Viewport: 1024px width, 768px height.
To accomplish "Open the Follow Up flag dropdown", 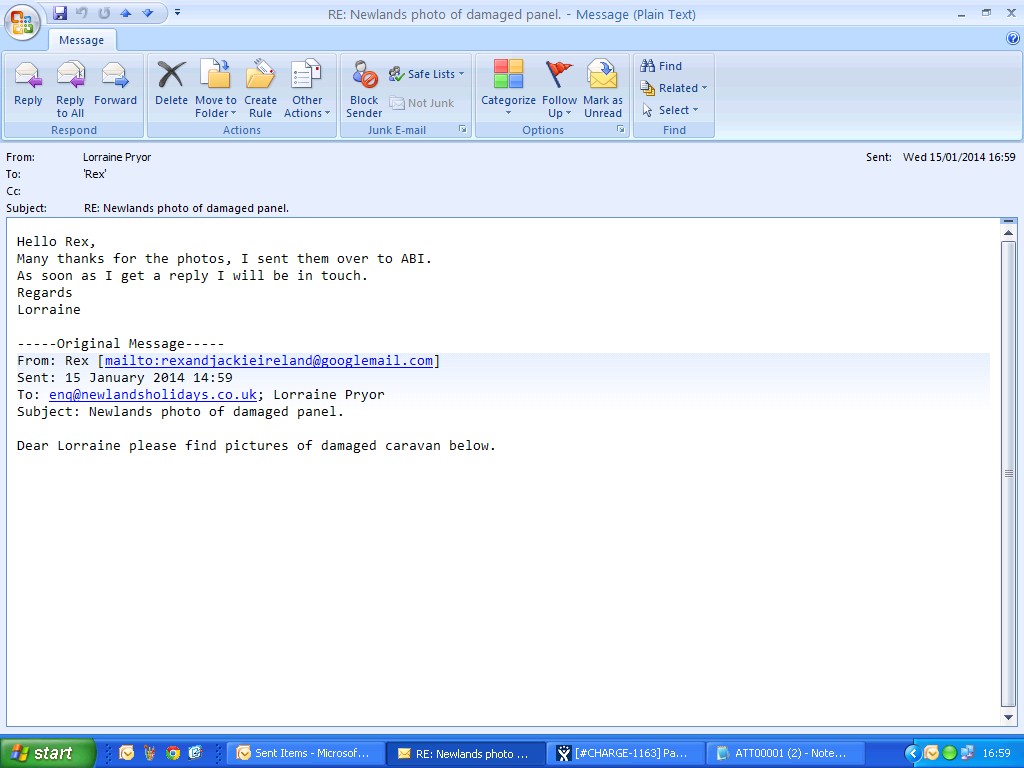I will coord(559,107).
